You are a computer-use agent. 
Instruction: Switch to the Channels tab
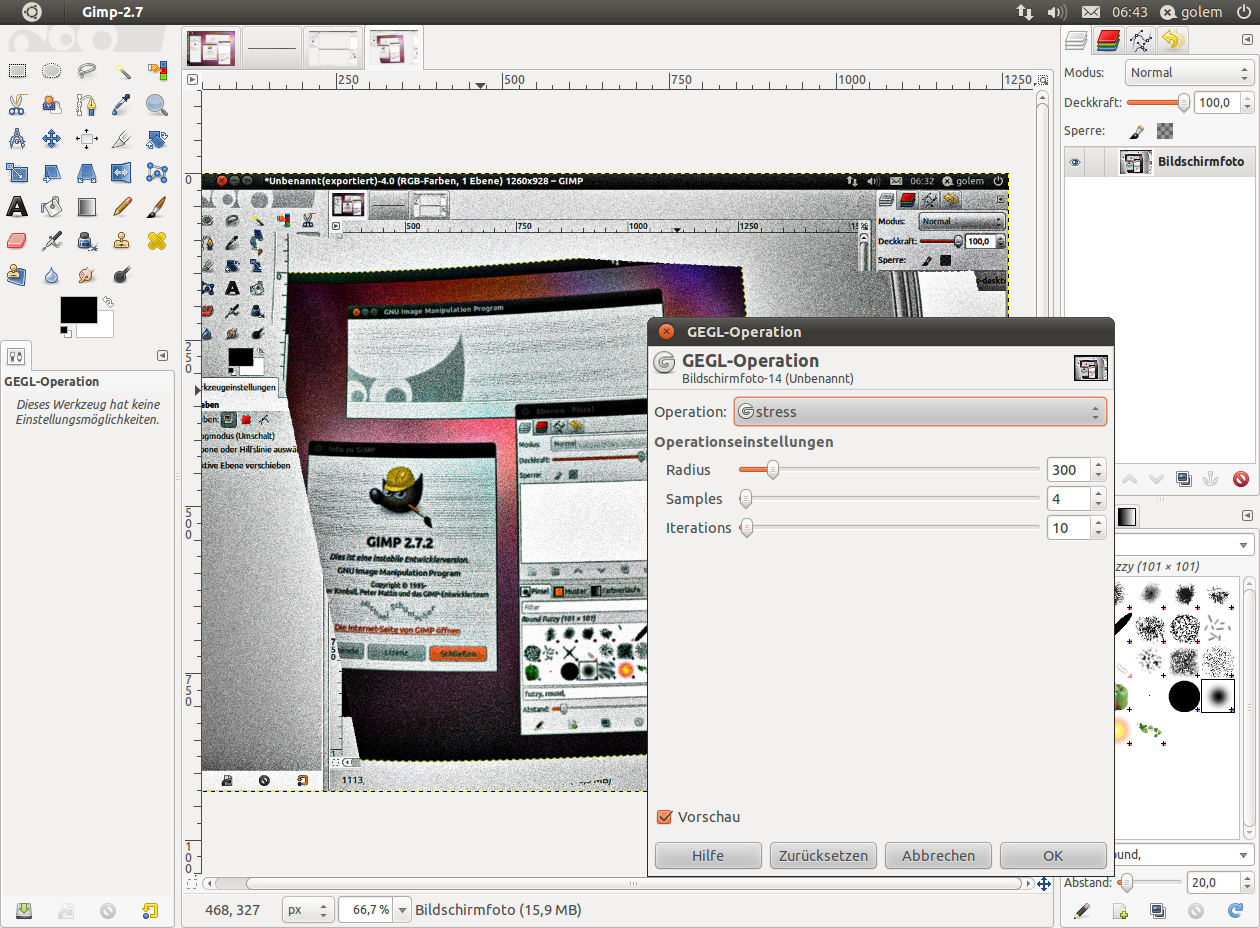[x=1108, y=41]
